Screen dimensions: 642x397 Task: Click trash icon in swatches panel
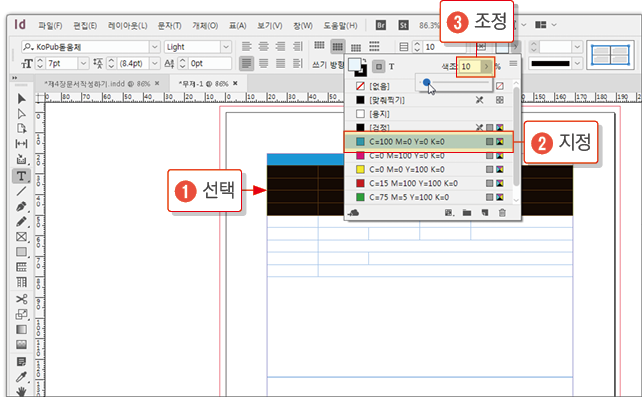pyautogui.click(x=502, y=212)
